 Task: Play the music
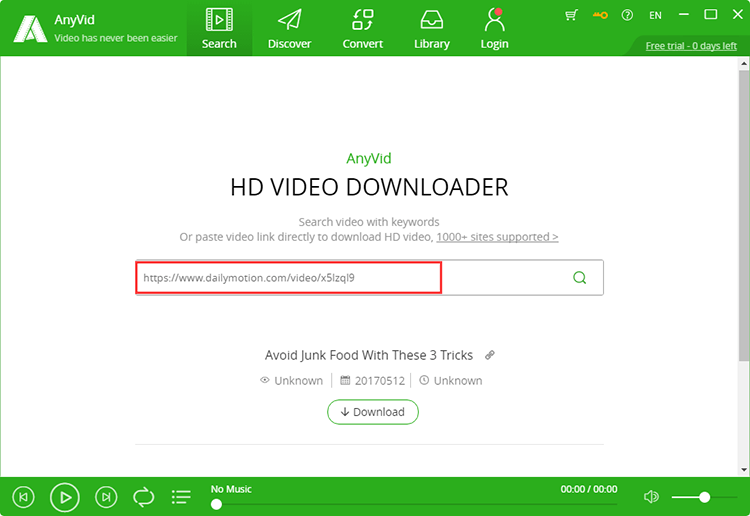pyautogui.click(x=65, y=497)
